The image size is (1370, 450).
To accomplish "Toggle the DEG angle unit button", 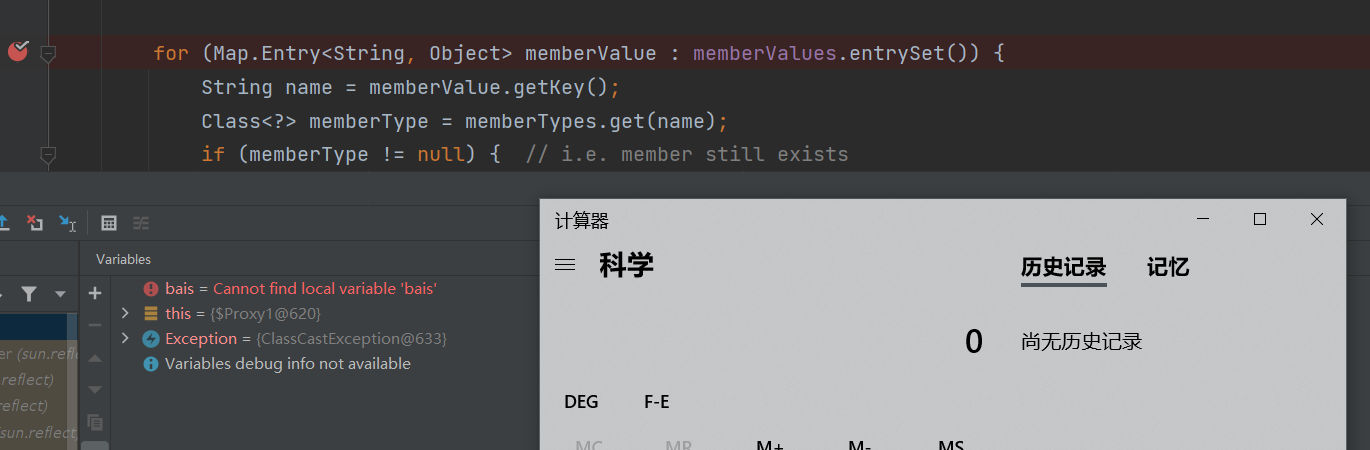I will (581, 402).
